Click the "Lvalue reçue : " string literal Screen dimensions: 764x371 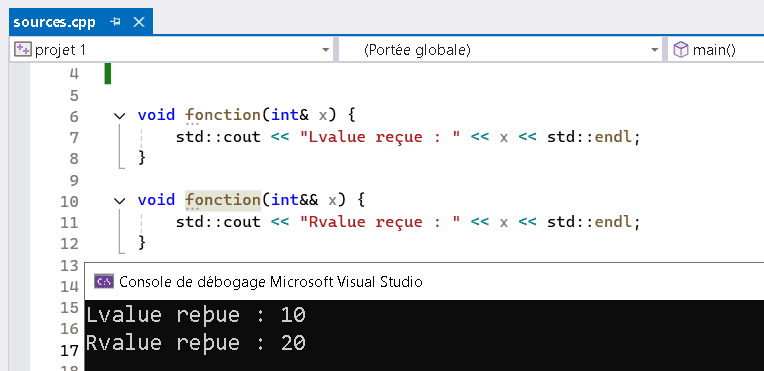click(x=380, y=137)
